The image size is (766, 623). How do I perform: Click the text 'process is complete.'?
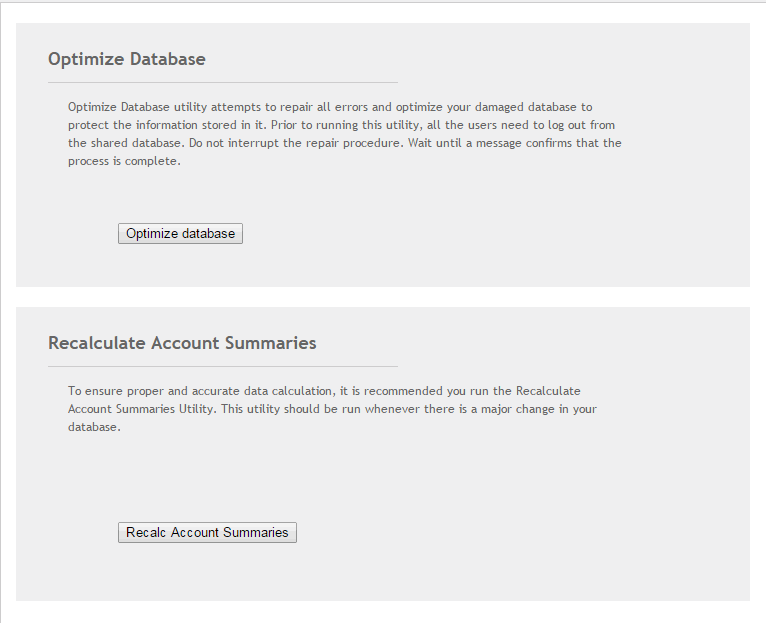(125, 161)
